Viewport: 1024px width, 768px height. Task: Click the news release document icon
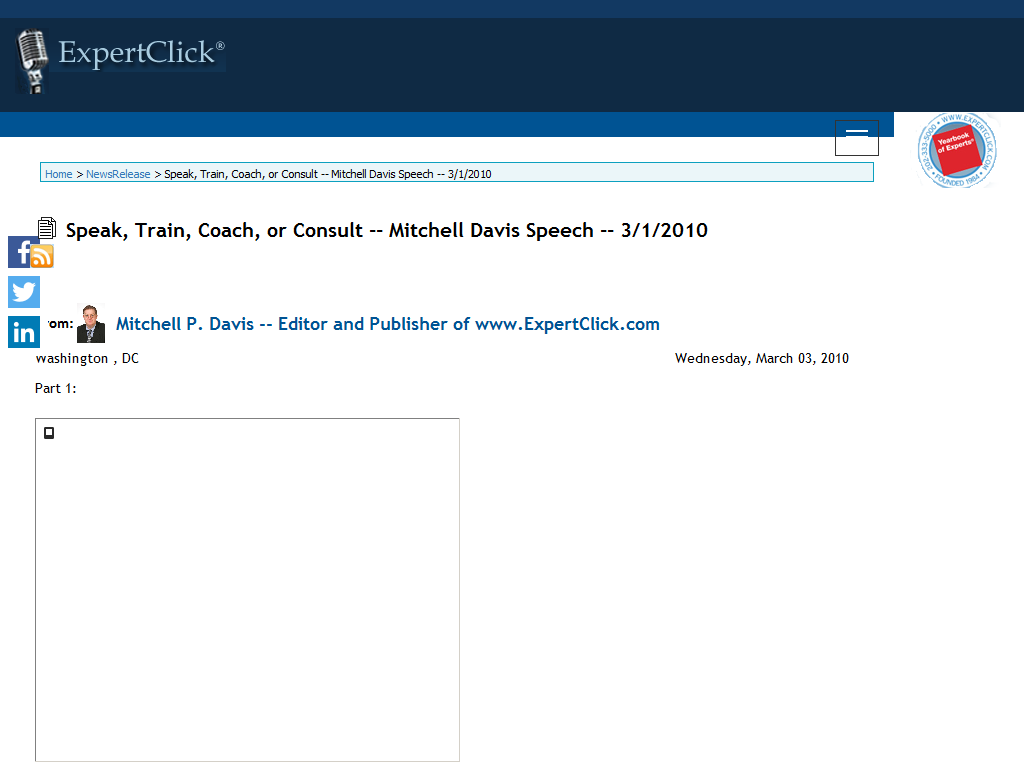point(47,228)
